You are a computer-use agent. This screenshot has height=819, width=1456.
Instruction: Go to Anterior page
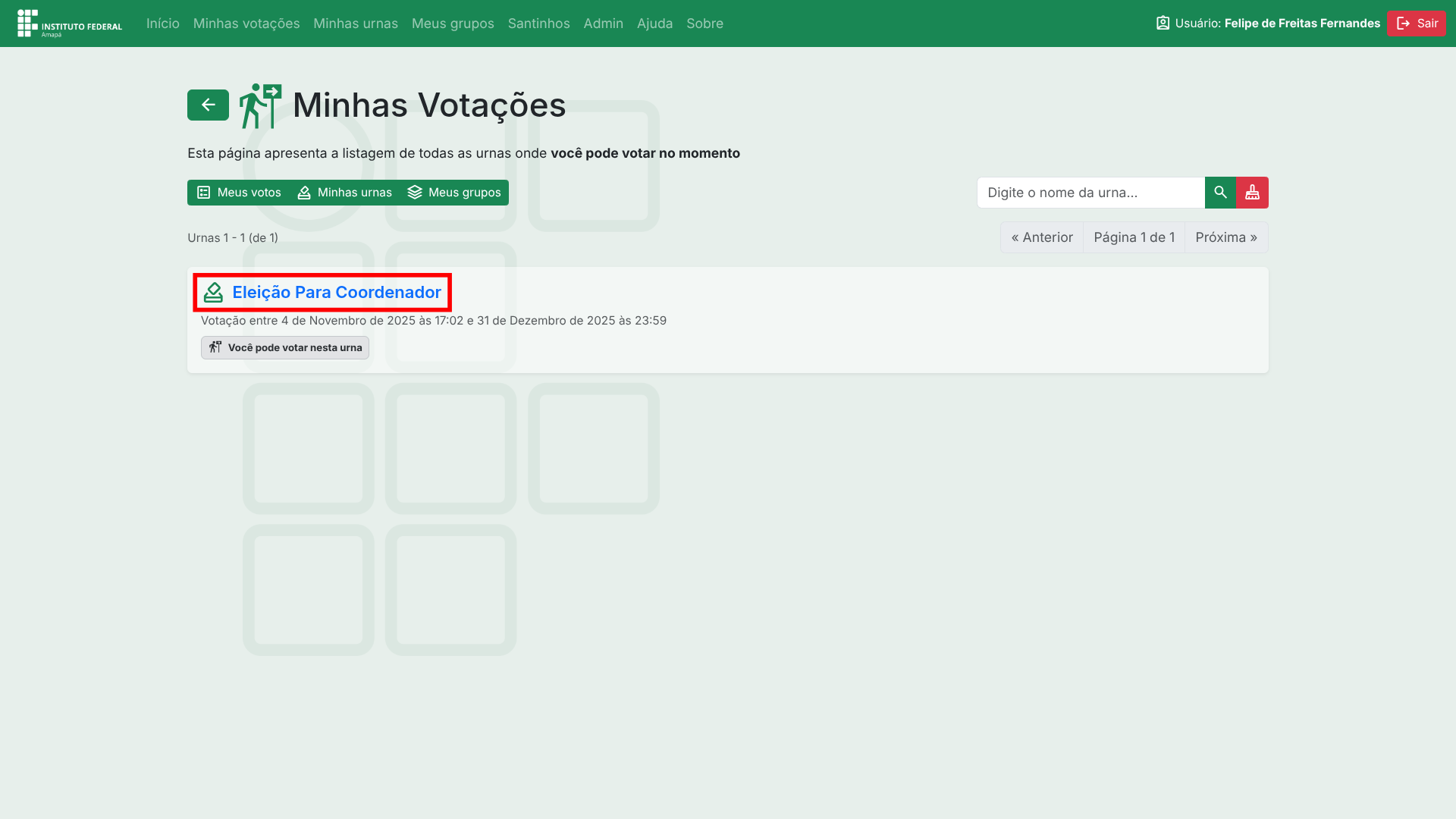click(x=1042, y=237)
